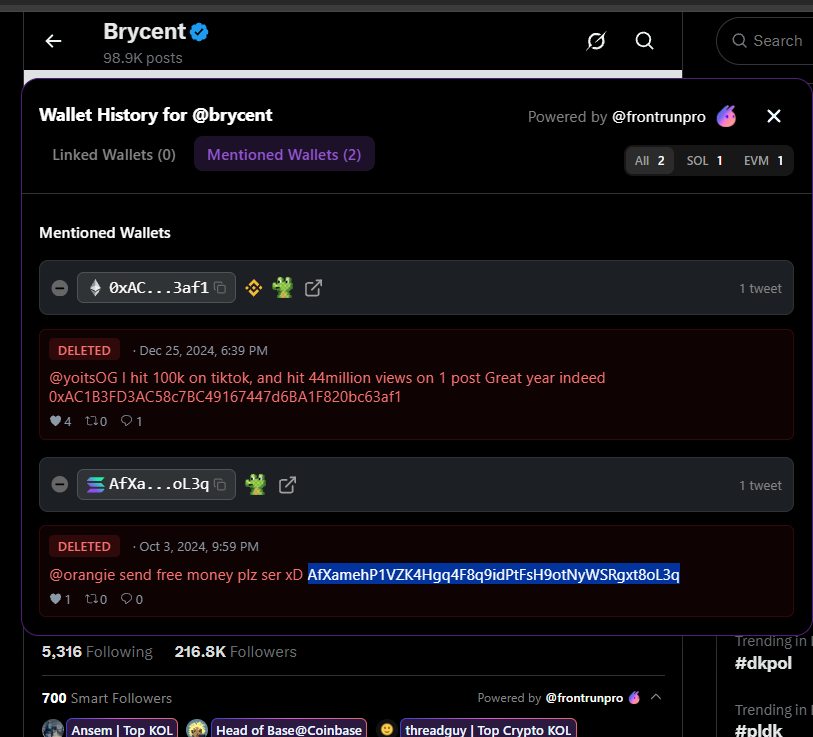Click the DELETED badge on Oct 3 tweet

coord(85,546)
